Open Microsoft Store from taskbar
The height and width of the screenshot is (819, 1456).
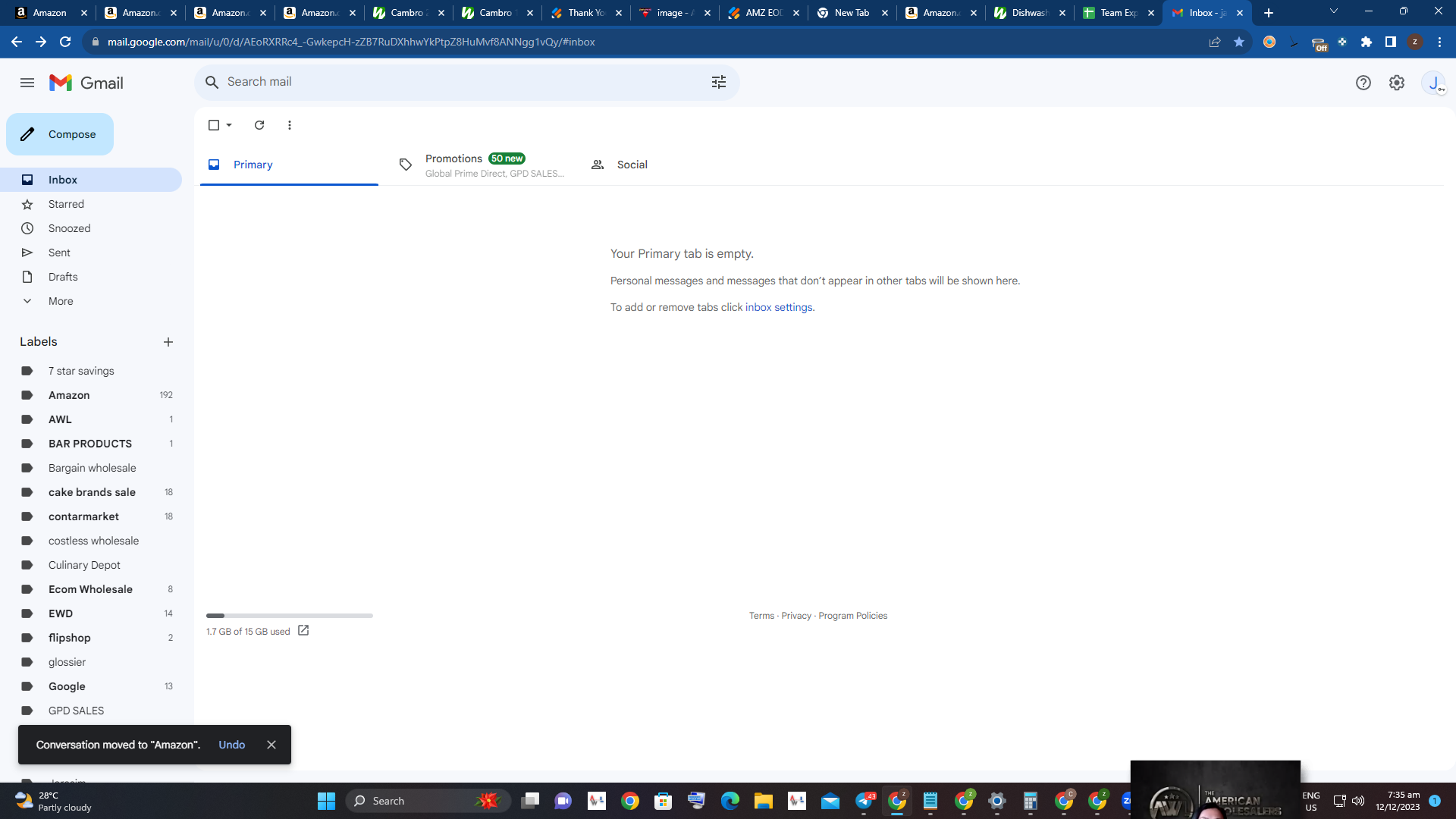click(x=663, y=801)
